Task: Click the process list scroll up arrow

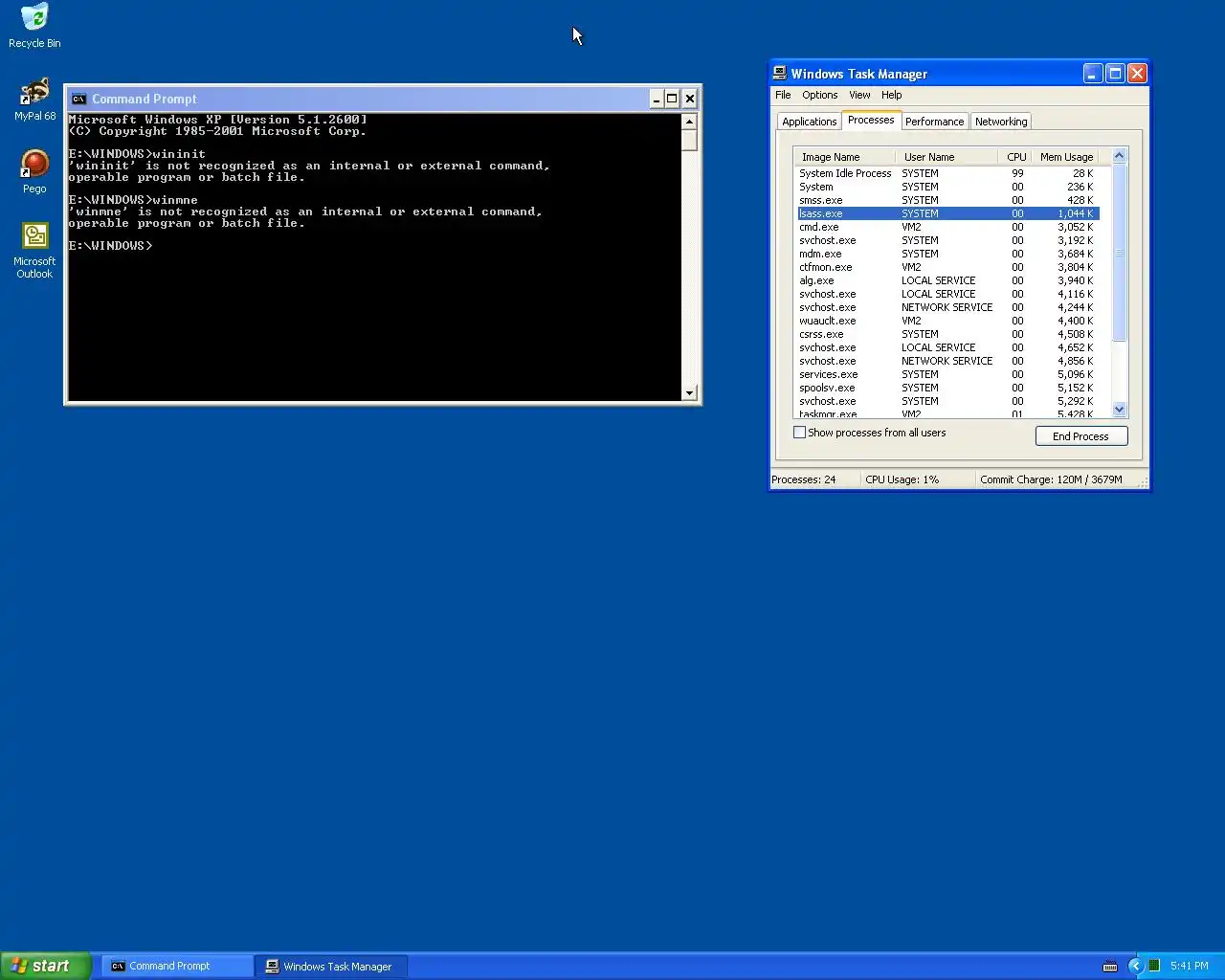Action: pos(1120,156)
